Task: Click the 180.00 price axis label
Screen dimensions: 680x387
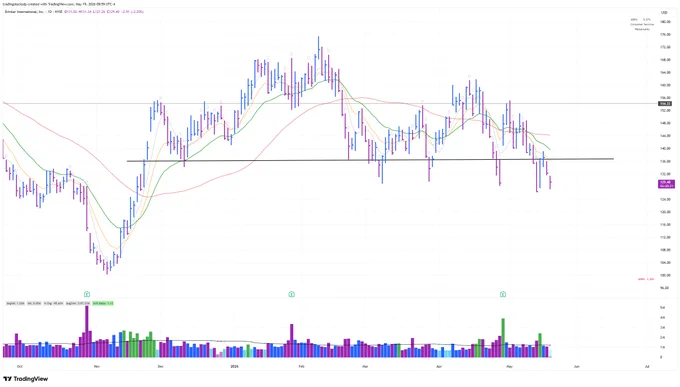Action: click(x=665, y=22)
